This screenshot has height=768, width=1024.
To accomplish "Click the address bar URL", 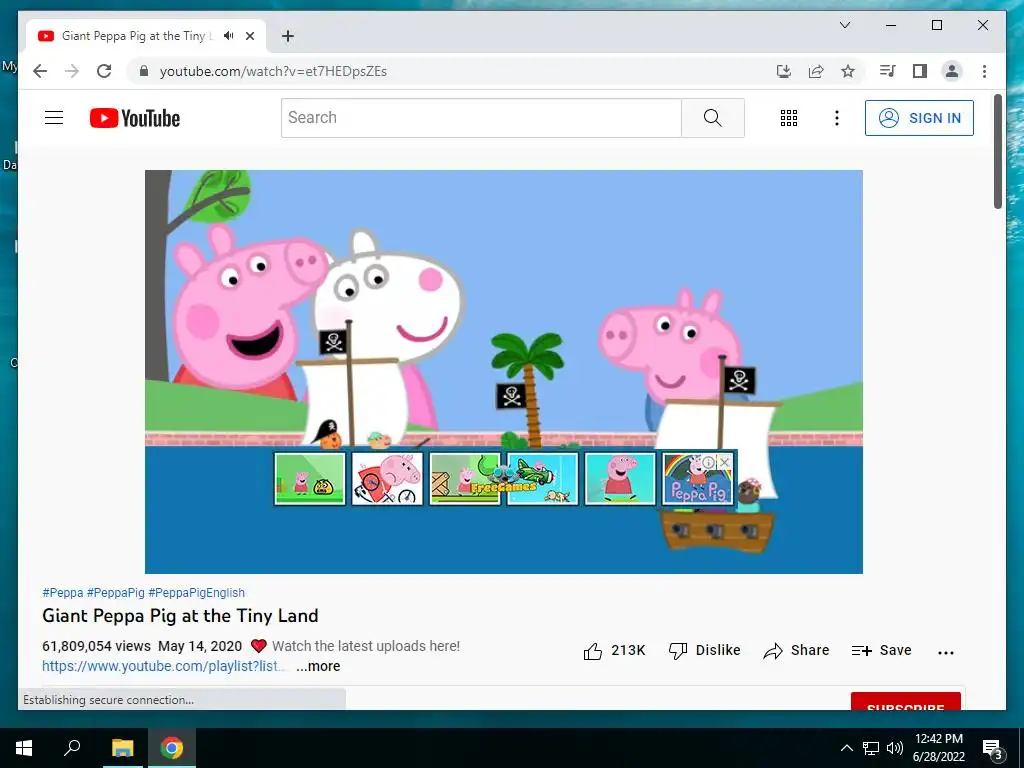I will pyautogui.click(x=273, y=71).
